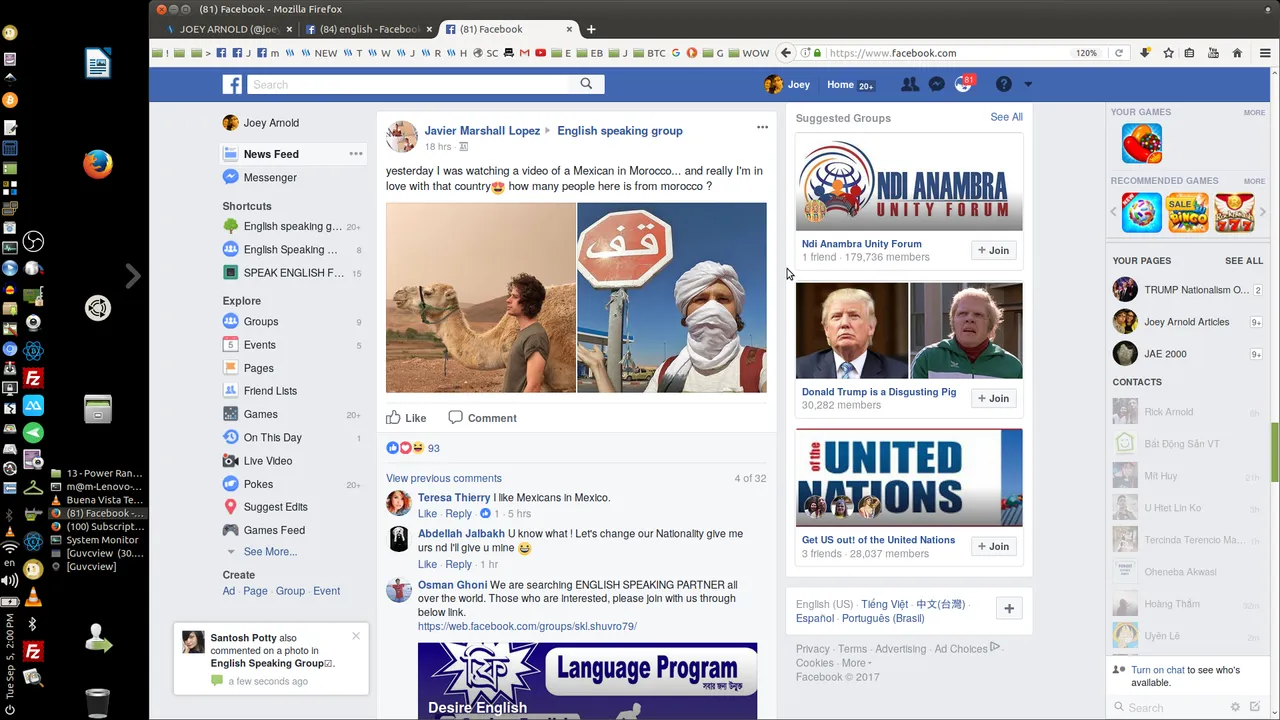Viewport: 1280px width, 720px height.
Task: Open Groups in Explore section
Action: click(x=261, y=322)
